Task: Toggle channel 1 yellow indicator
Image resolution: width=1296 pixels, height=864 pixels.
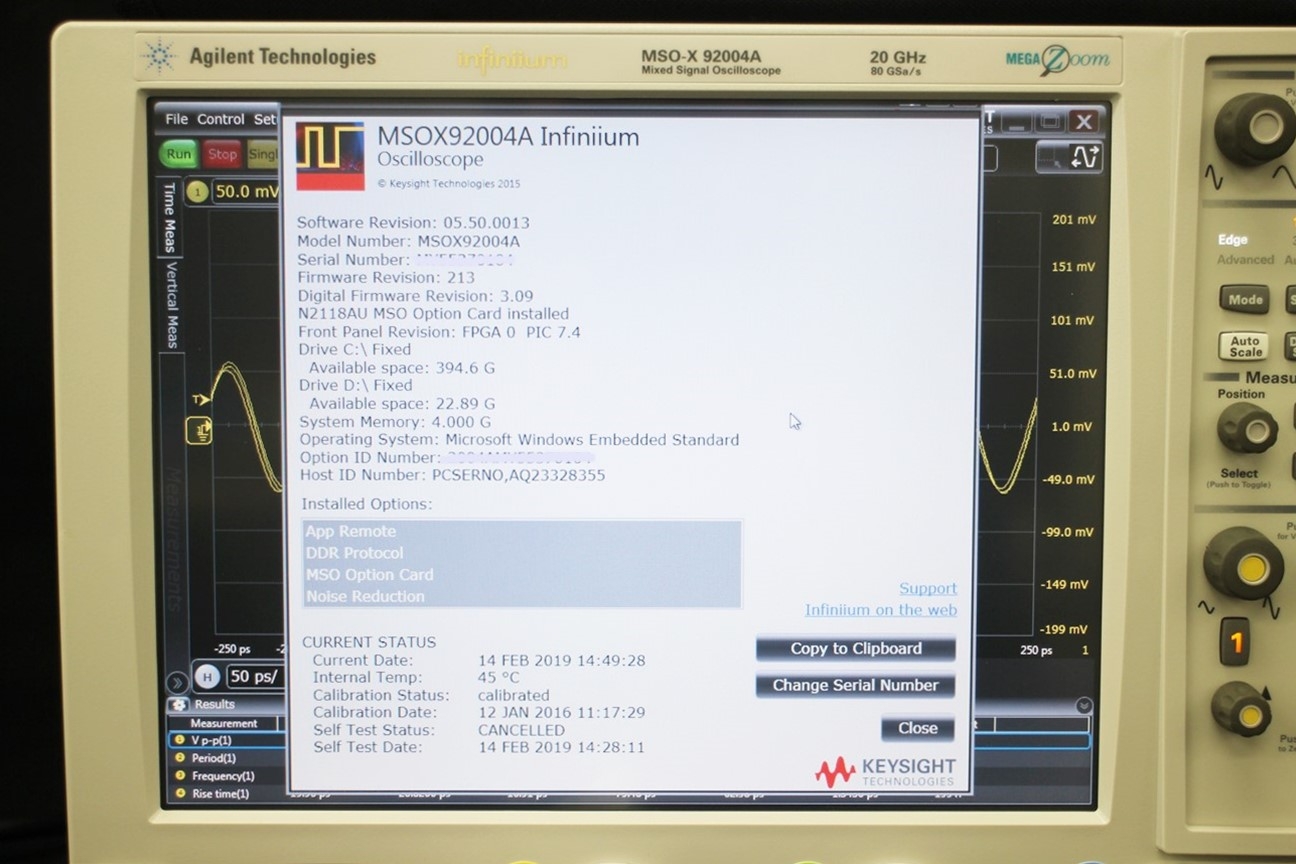Action: [197, 192]
